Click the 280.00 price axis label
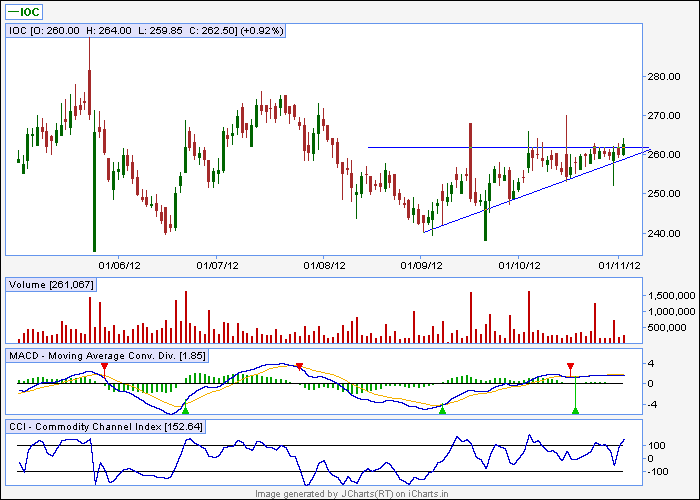The image size is (700, 500). tap(664, 77)
